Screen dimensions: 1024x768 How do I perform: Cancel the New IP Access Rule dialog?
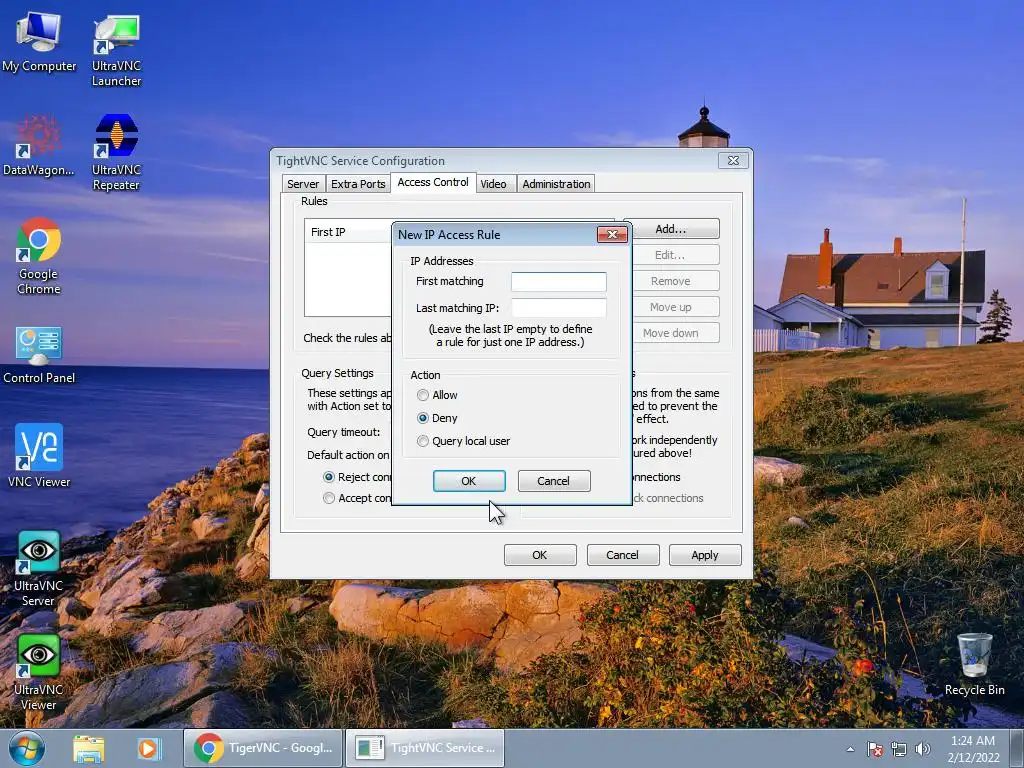554,481
